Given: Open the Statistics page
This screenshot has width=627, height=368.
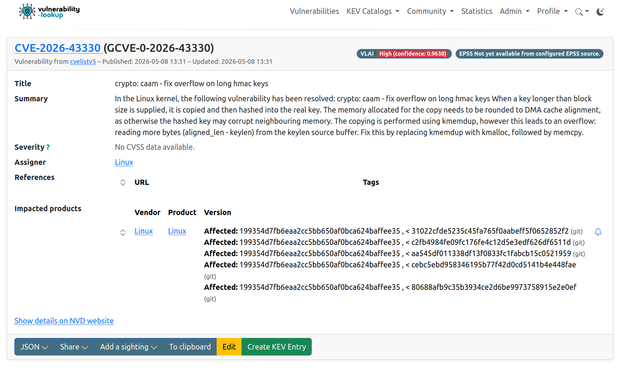Looking at the screenshot, I should pyautogui.click(x=477, y=11).
